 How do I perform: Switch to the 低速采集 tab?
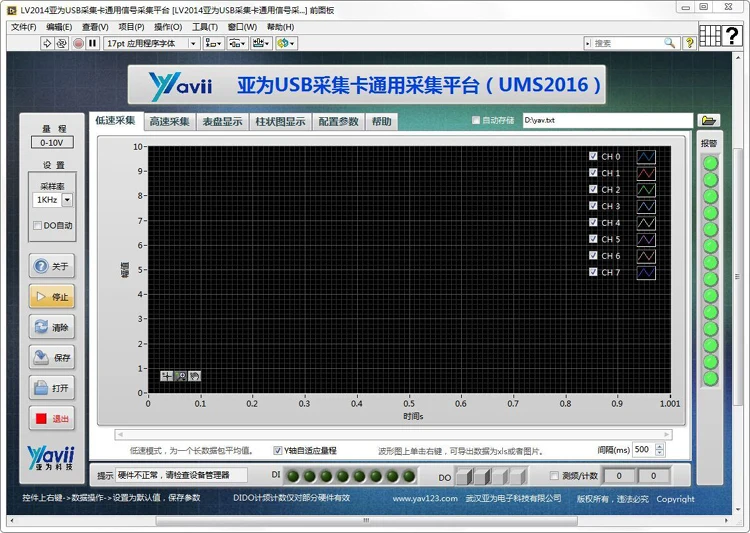pyautogui.click(x=115, y=121)
